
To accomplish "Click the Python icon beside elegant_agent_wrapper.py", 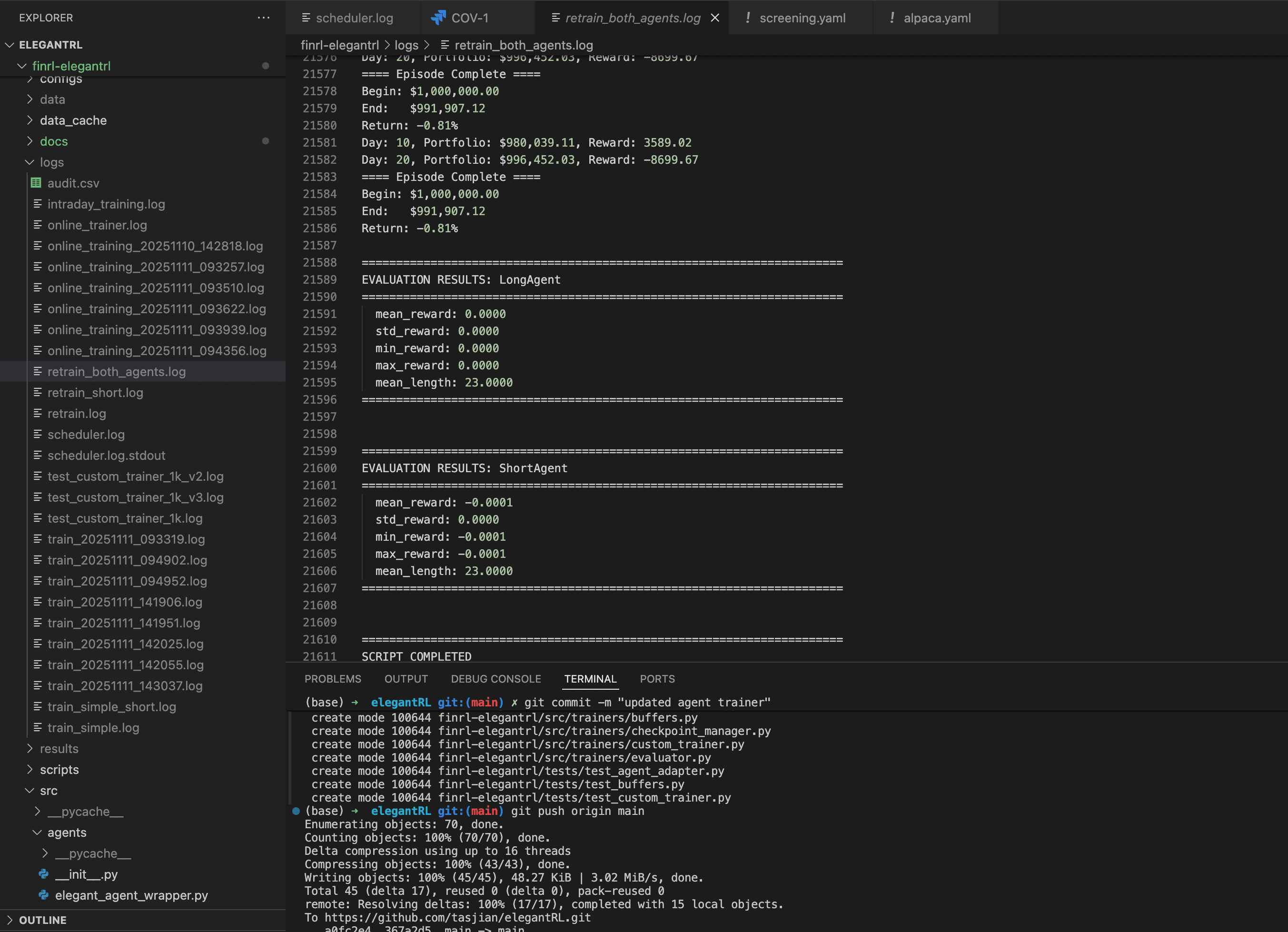I will (x=43, y=895).
